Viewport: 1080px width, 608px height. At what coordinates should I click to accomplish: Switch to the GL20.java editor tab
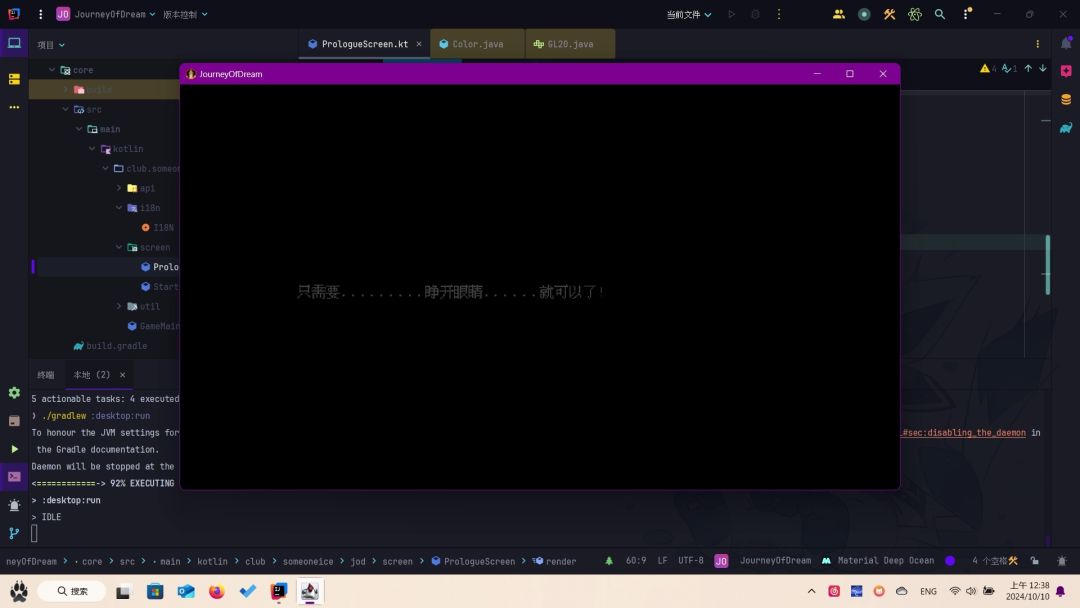coord(569,44)
